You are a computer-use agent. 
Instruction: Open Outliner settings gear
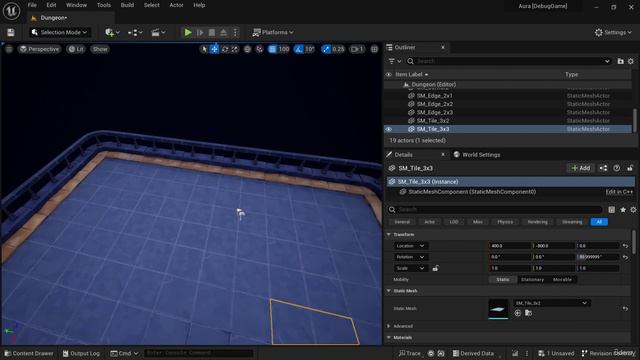click(631, 61)
